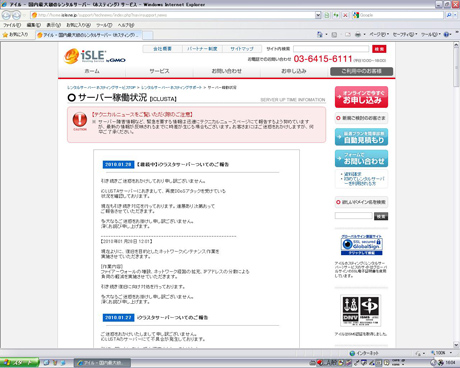Click the blue help question mark icon
This screenshot has width=460, height=368.
click(x=447, y=34)
